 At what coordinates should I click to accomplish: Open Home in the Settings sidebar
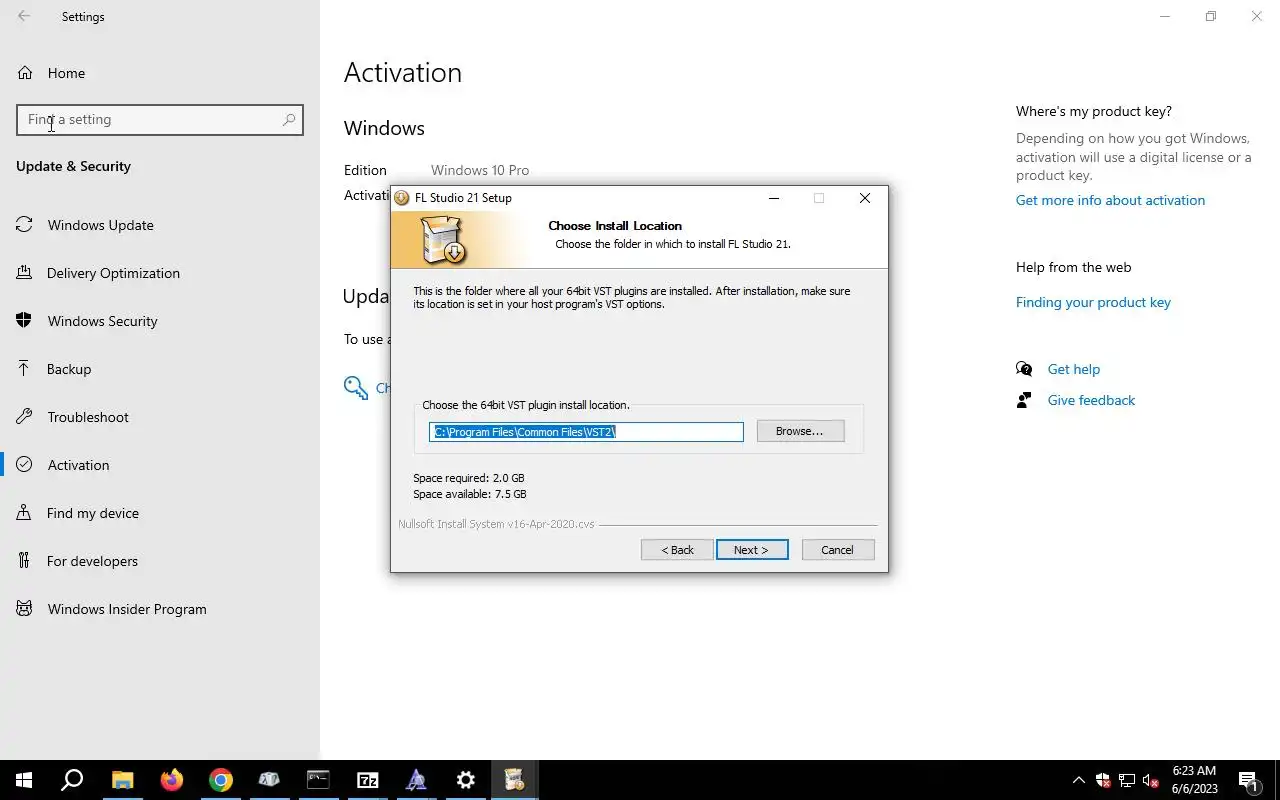160,73
